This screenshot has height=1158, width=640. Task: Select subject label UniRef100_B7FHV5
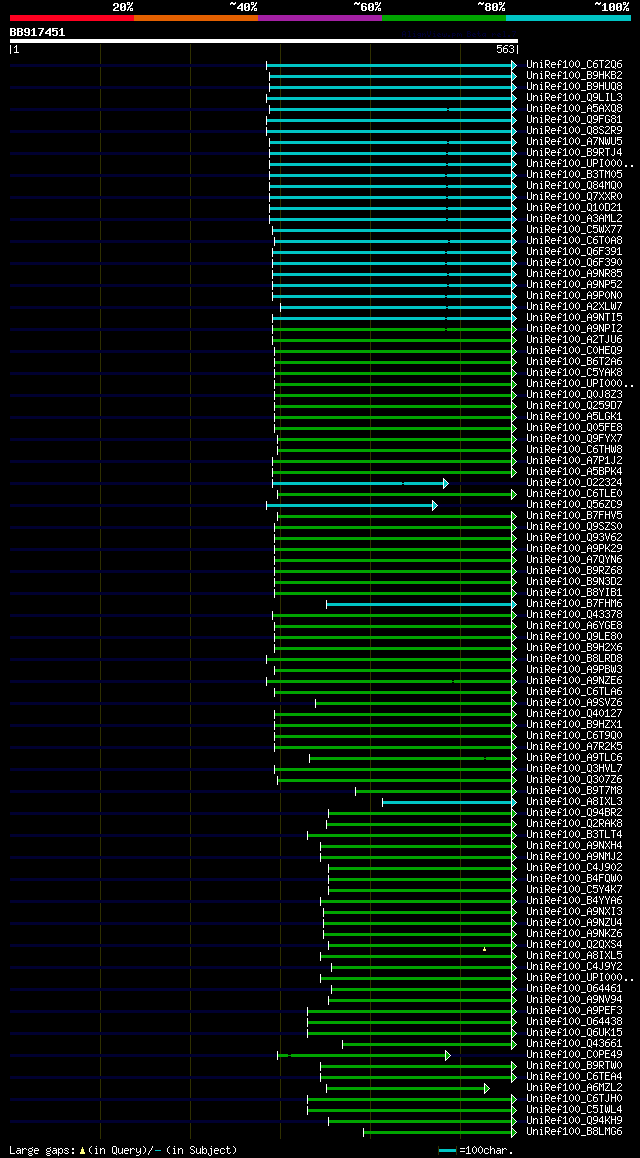coord(574,516)
